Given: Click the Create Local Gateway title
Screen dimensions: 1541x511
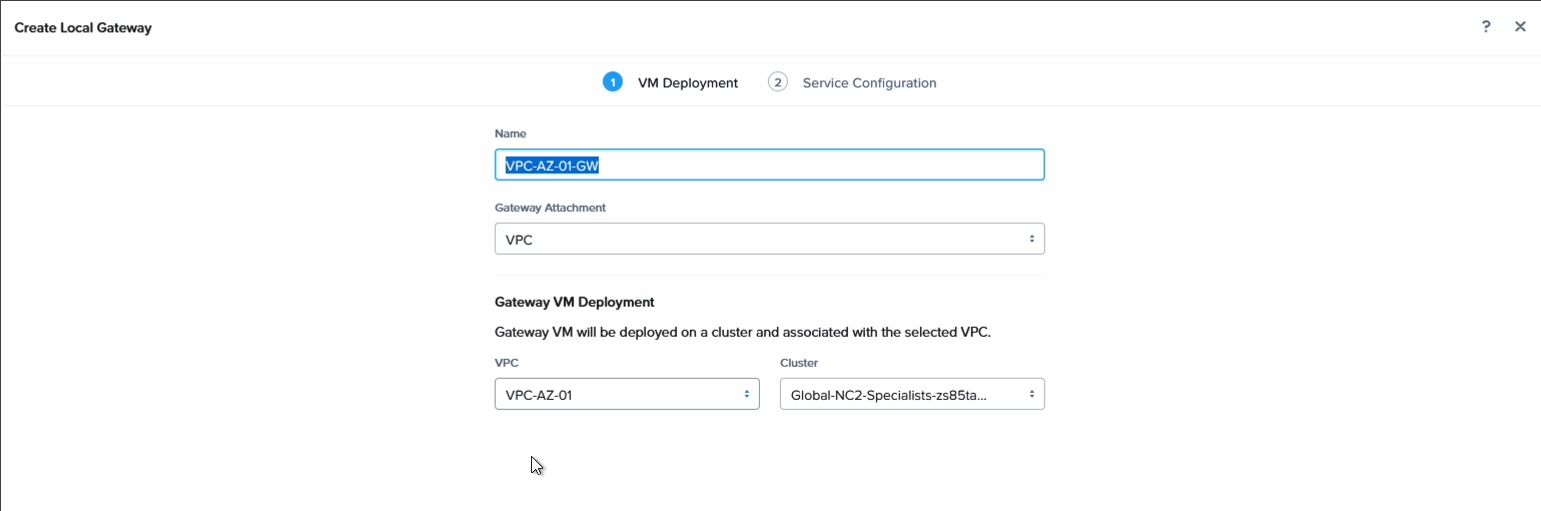Looking at the screenshot, I should tap(83, 28).
